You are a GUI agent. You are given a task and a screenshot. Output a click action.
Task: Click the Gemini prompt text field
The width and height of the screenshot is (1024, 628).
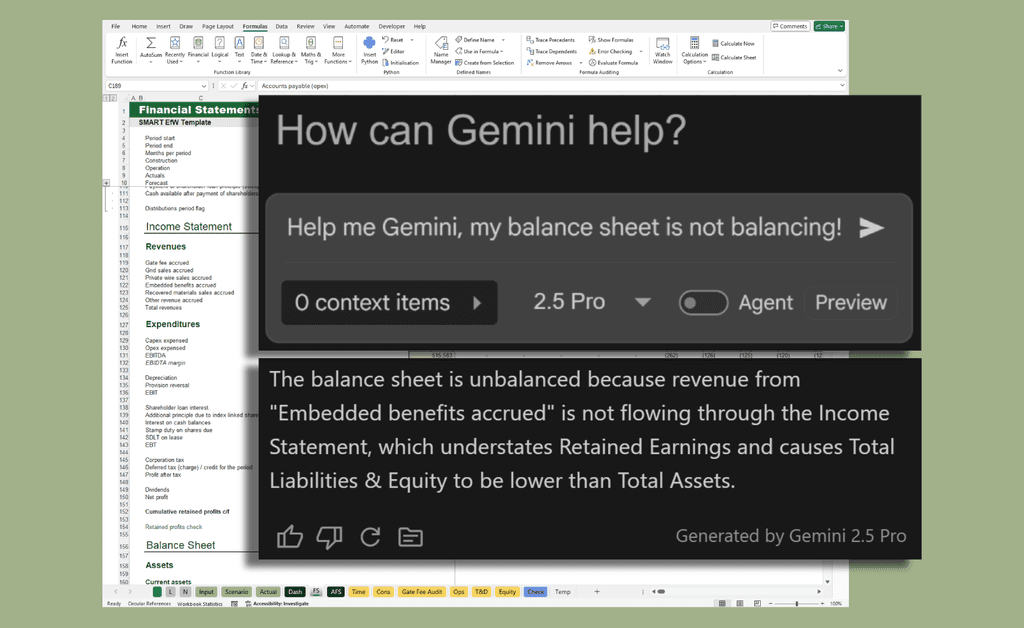tap(564, 228)
